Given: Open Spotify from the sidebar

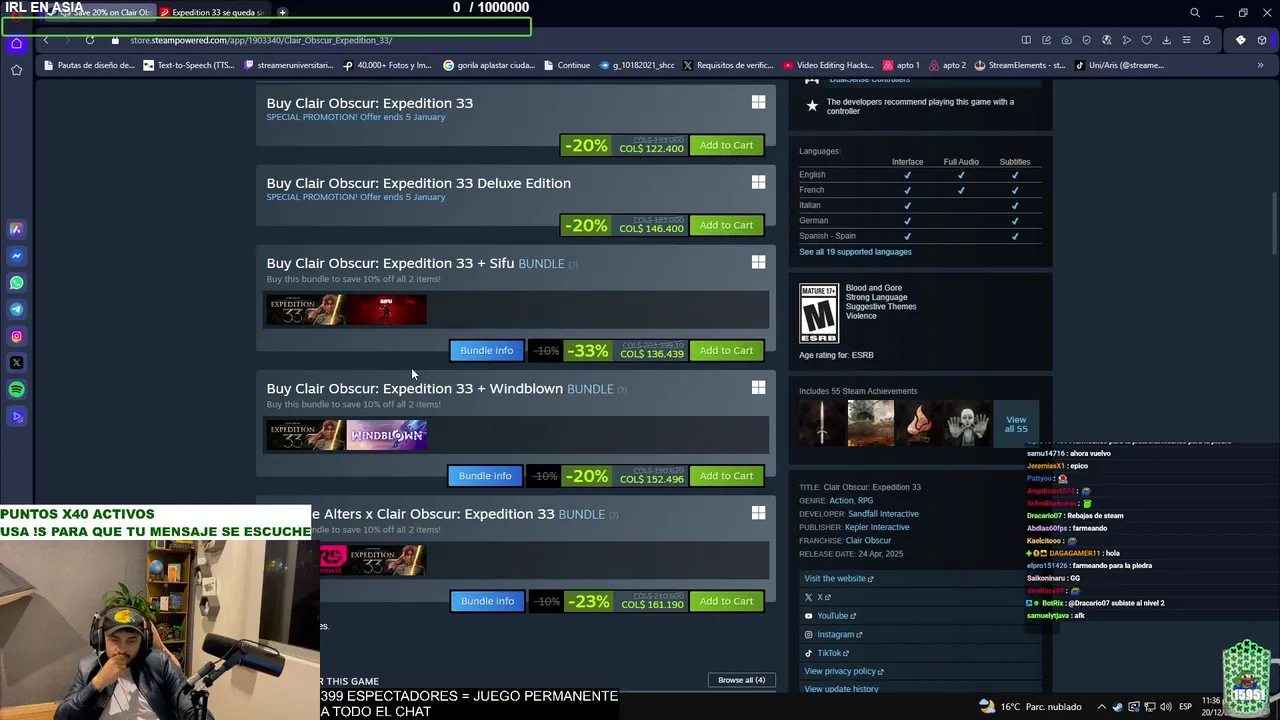Looking at the screenshot, I should [16, 390].
